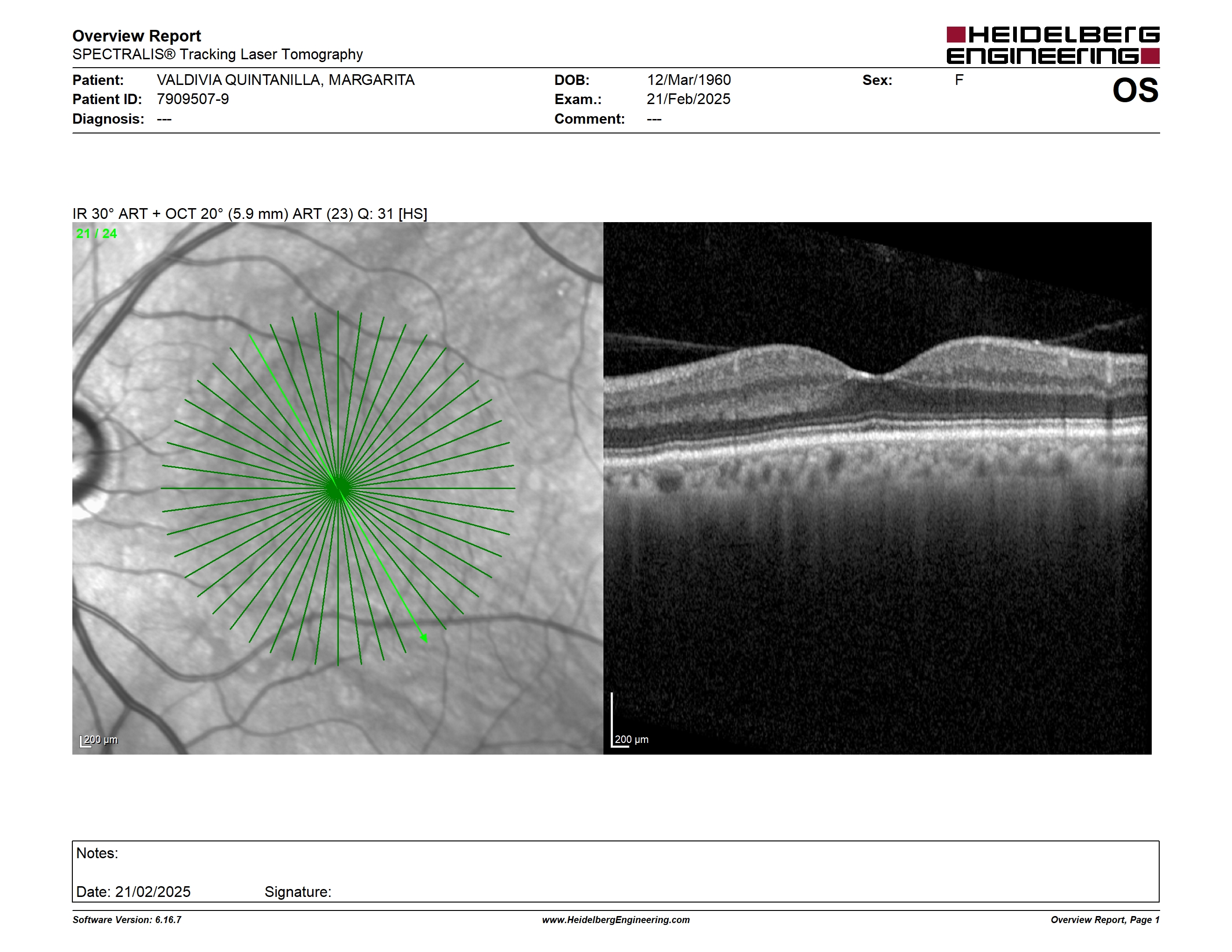Click 'SPECTRALIS® Tracking Laser Tomography' subtitle

click(x=217, y=54)
